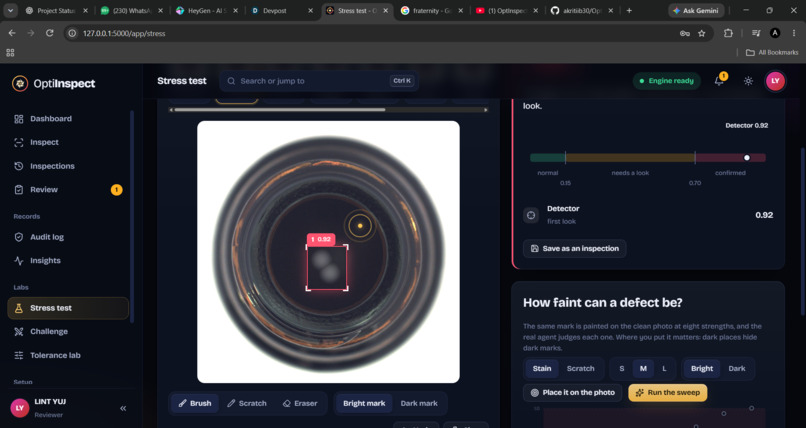Click the scrollbar's left arrow
Image resolution: width=806 pixels, height=428 pixels.
[x=171, y=109]
